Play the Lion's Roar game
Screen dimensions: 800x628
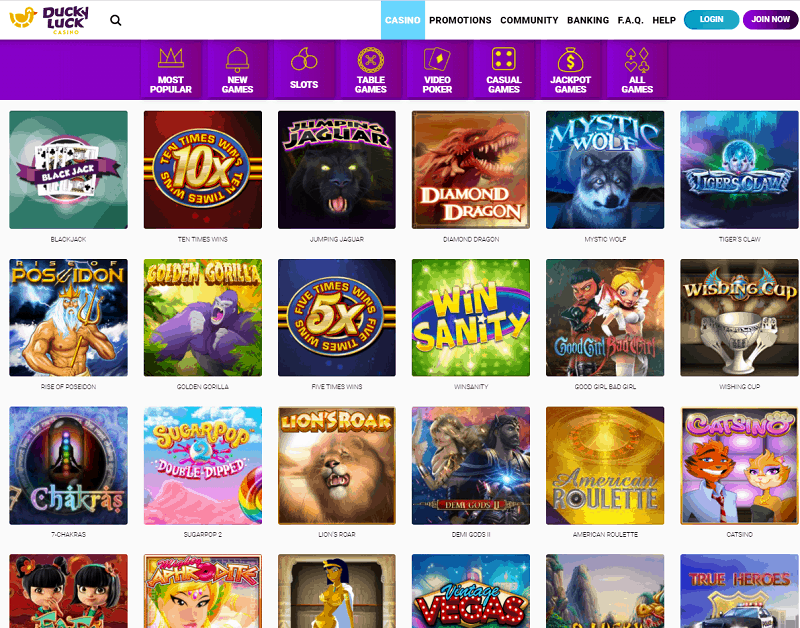(337, 466)
